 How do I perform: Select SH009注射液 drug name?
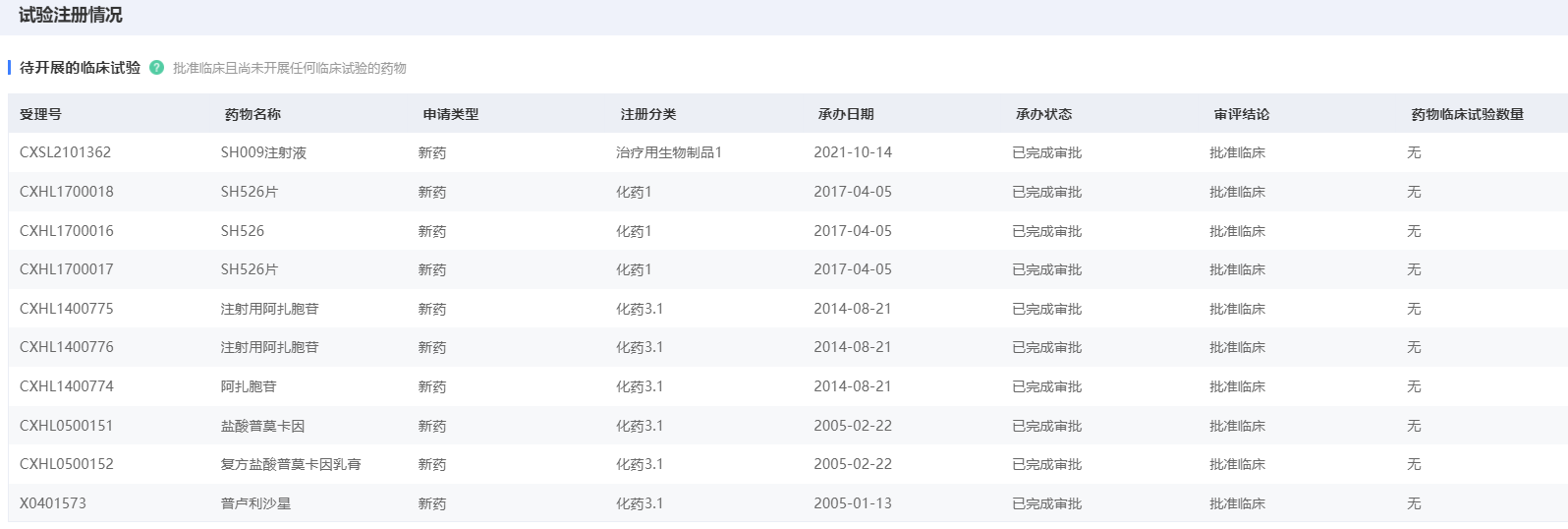[x=263, y=152]
